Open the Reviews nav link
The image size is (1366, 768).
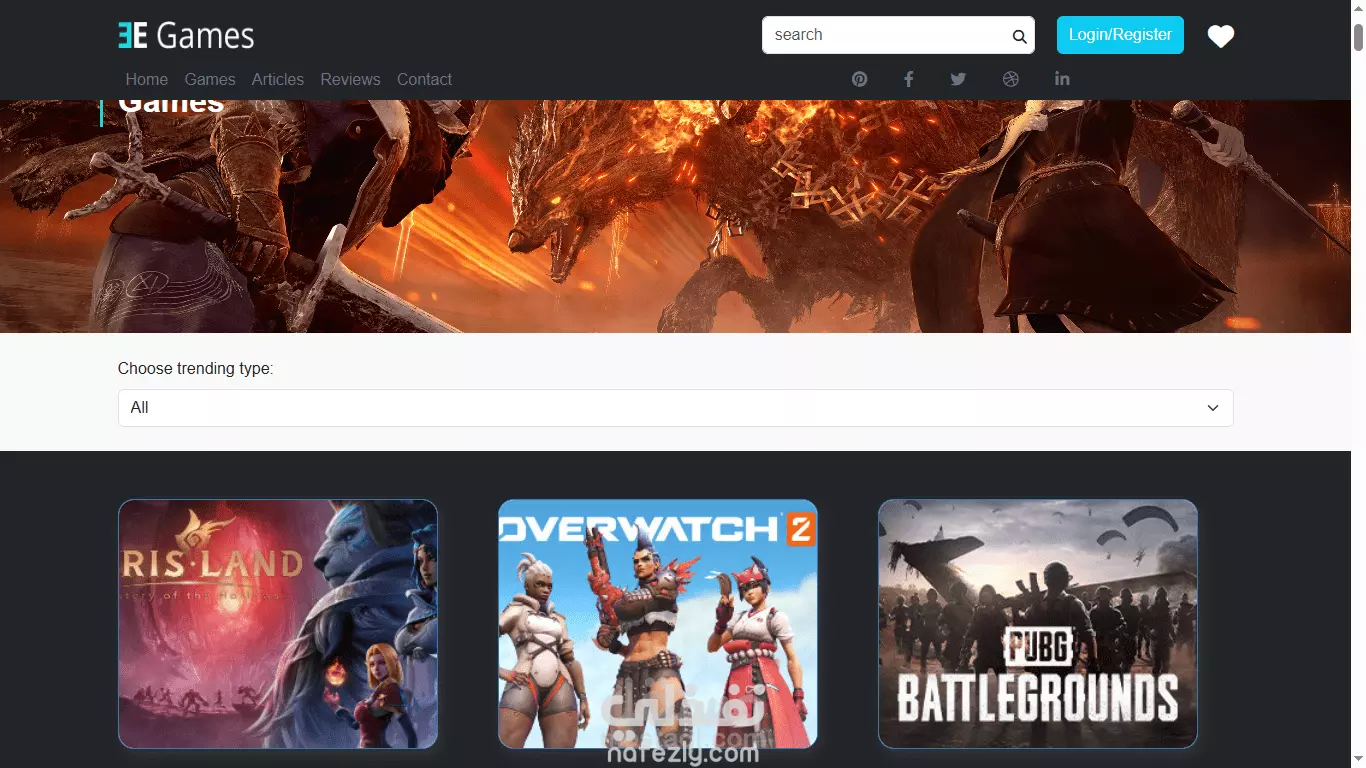click(x=350, y=79)
